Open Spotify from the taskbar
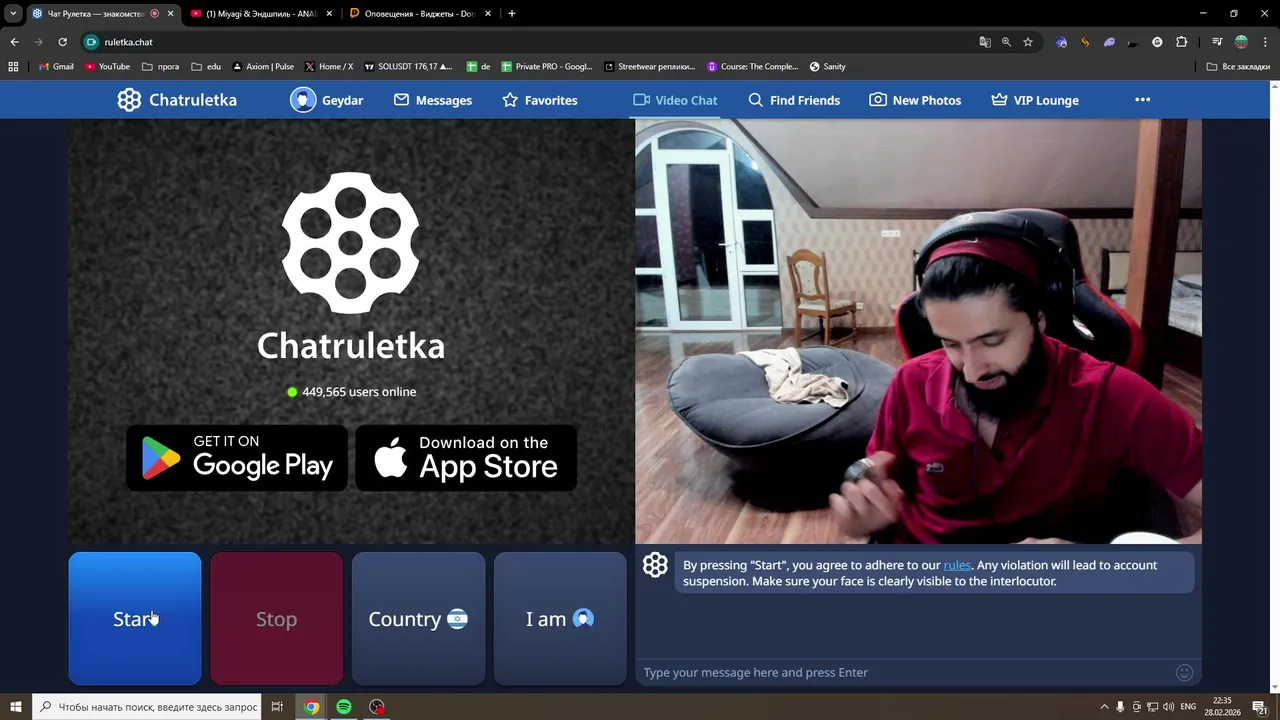1280x720 pixels. 344,707
